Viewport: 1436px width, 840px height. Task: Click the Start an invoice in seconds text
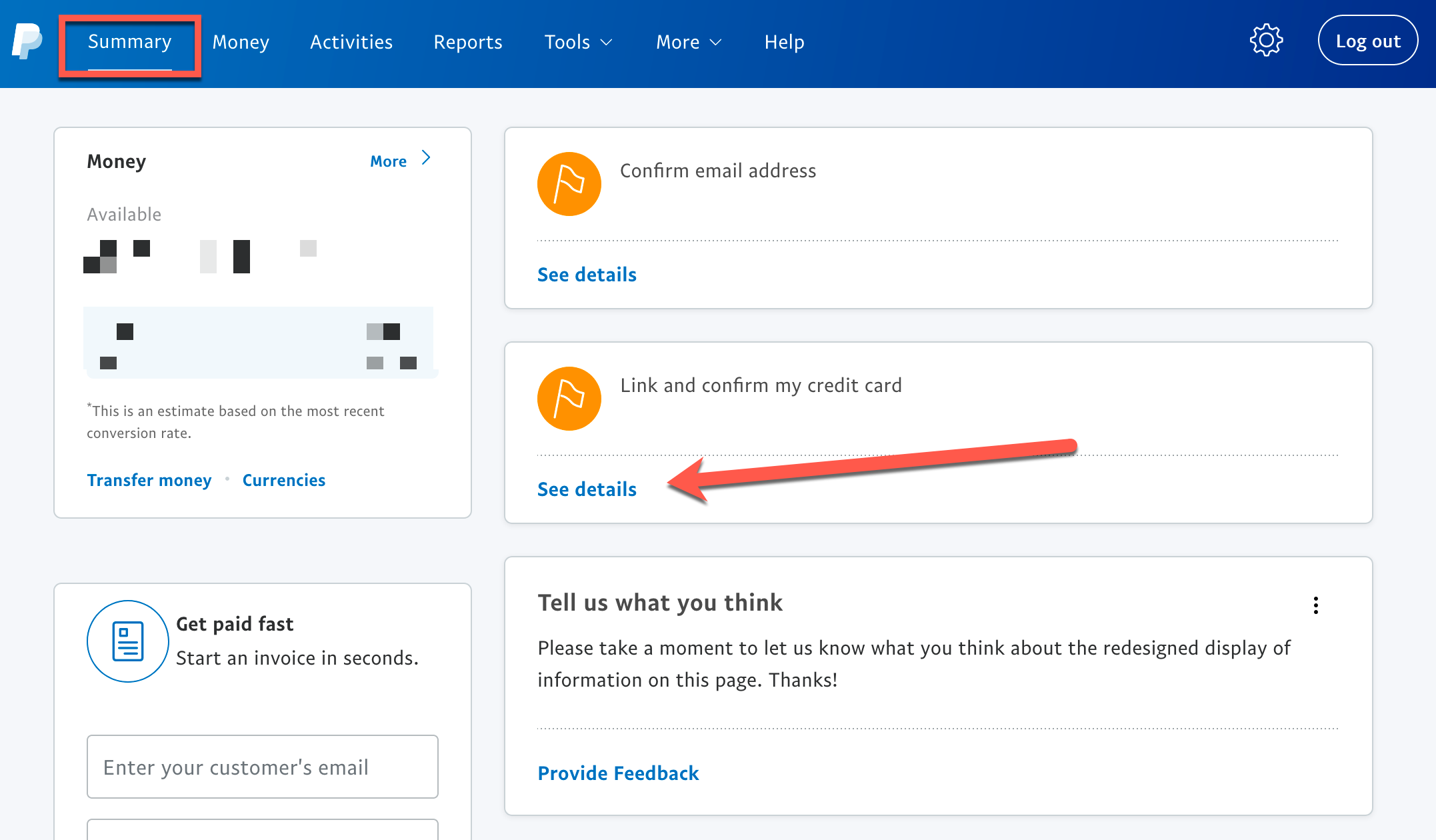point(297,658)
